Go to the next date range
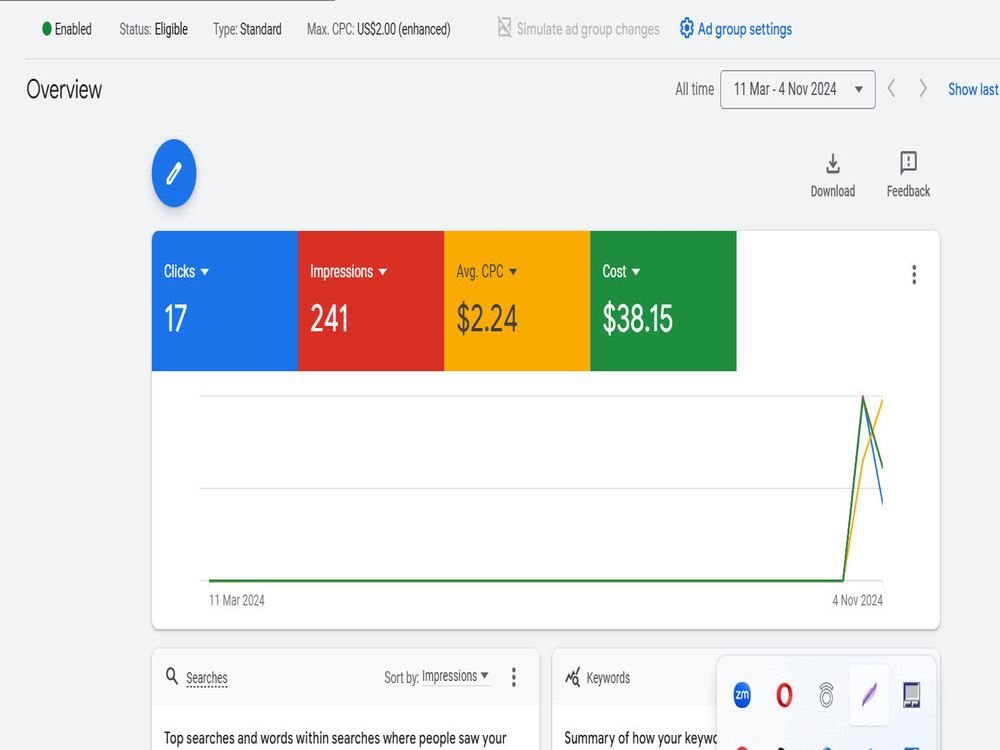The image size is (1000, 750). pos(922,89)
